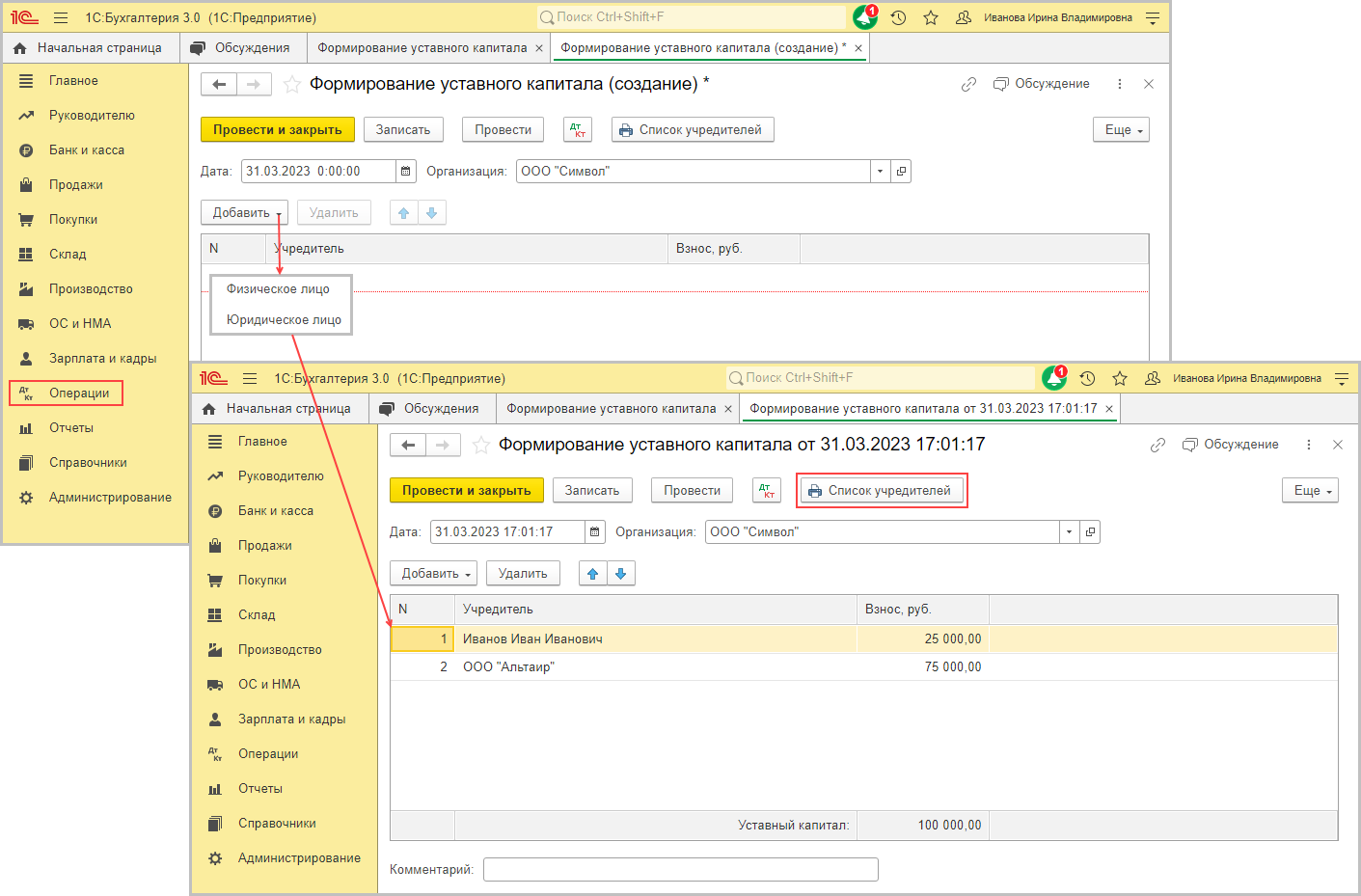The width and height of the screenshot is (1361, 896).
Task: Move selected founder row up in front window
Action: pos(593,574)
